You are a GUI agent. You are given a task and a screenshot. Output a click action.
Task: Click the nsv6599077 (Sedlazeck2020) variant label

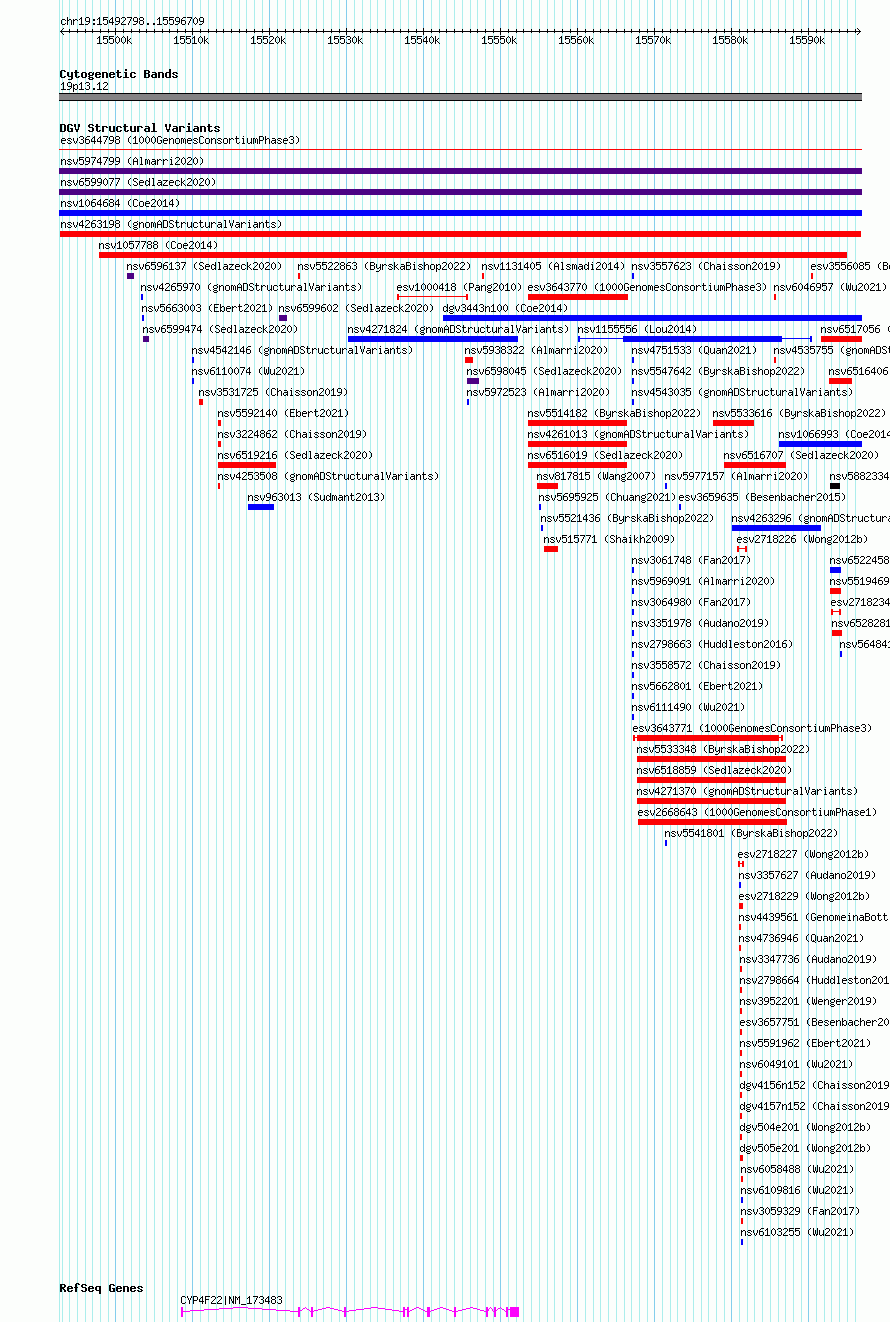138,182
